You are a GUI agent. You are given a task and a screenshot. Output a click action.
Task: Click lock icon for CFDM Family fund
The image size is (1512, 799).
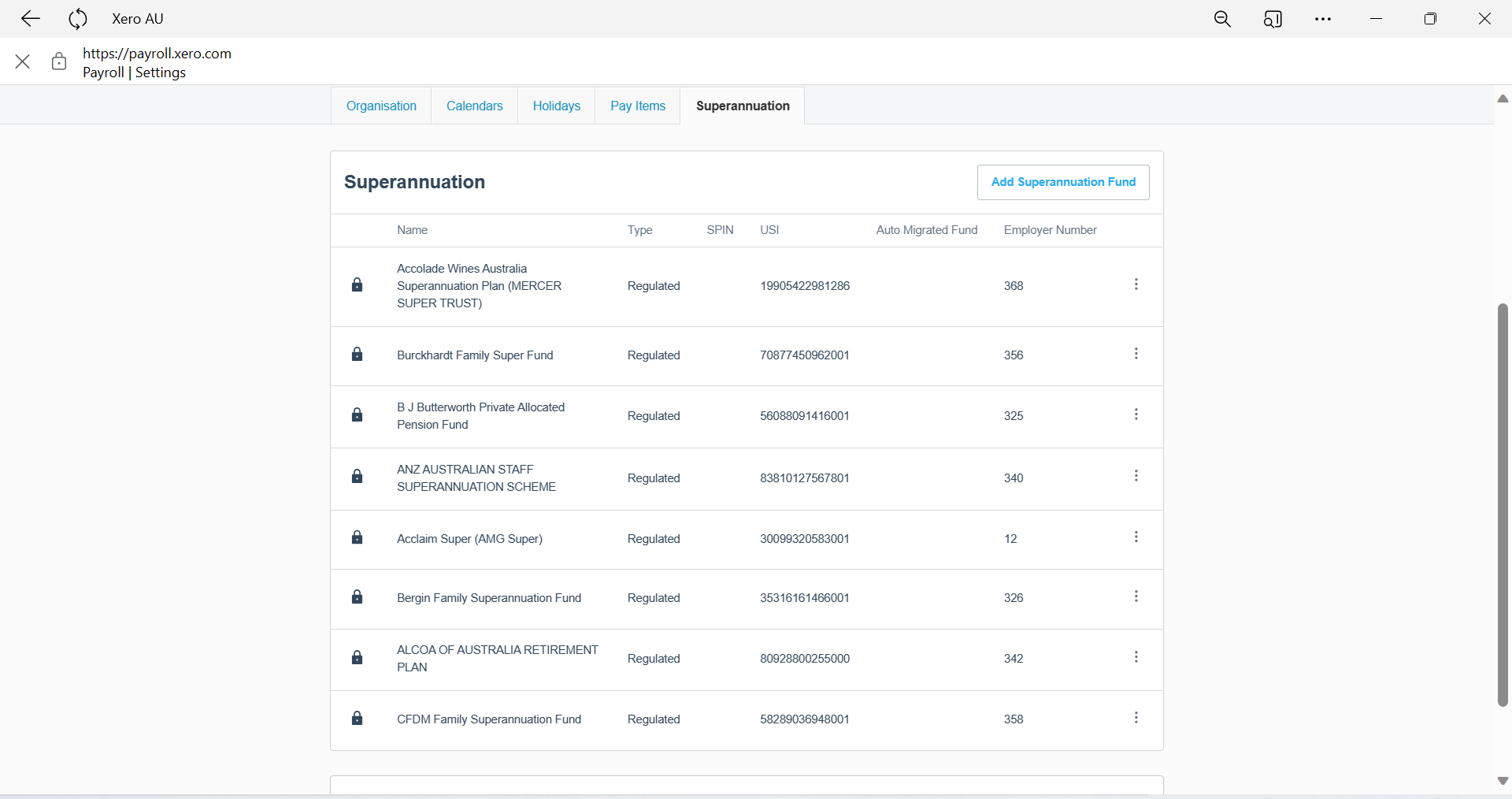point(357,718)
